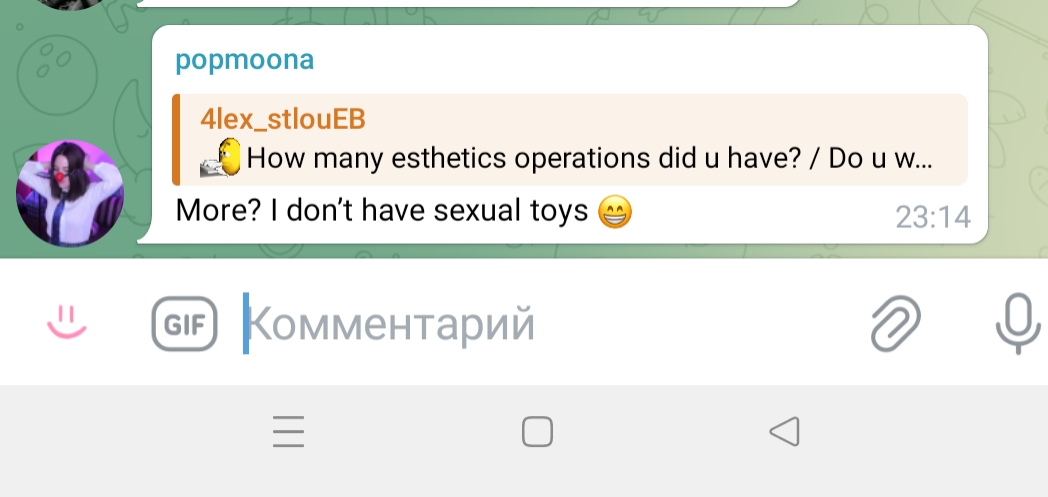Focus the Комментарий input field

click(x=548, y=324)
